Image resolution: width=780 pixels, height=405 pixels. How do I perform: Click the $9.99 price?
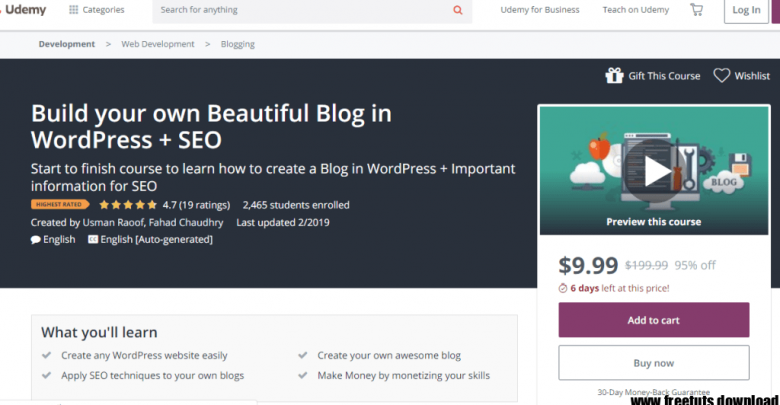coord(588,265)
